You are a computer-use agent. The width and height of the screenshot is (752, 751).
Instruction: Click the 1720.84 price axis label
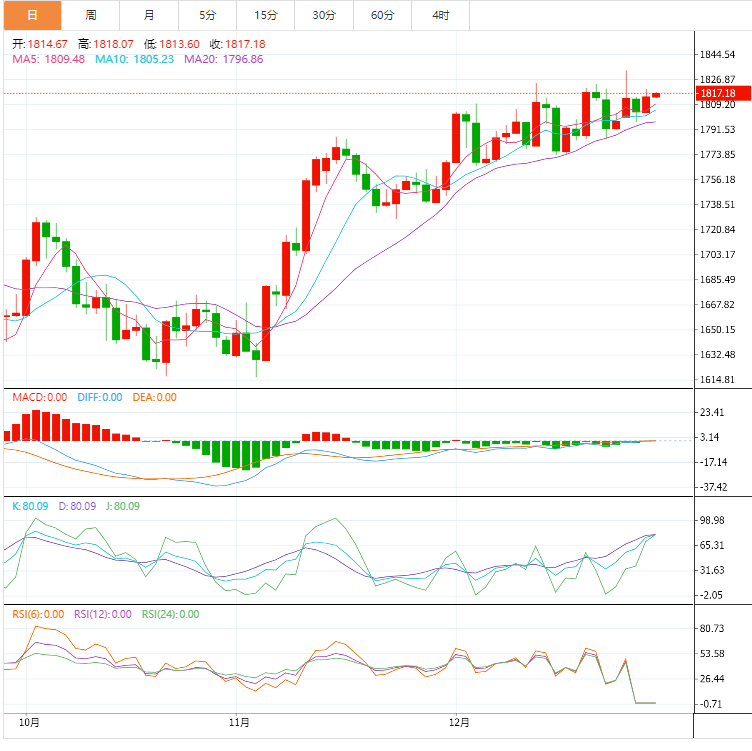pos(717,230)
